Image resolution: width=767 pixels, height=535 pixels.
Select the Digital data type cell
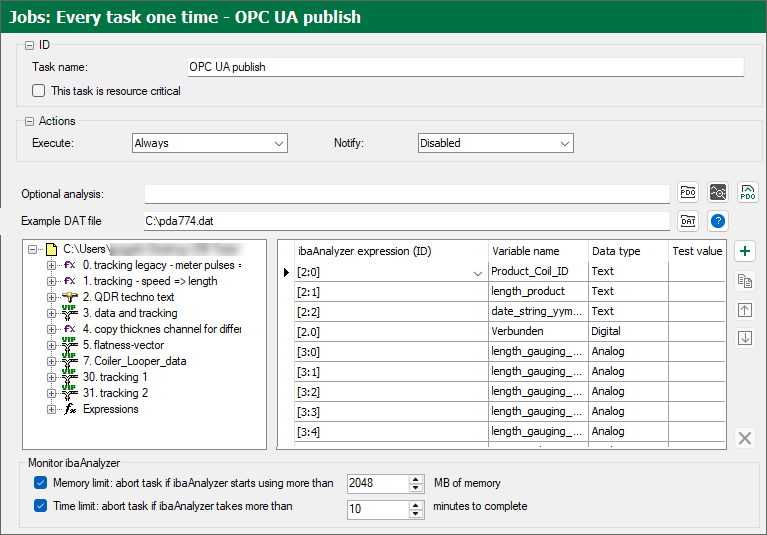click(628, 332)
